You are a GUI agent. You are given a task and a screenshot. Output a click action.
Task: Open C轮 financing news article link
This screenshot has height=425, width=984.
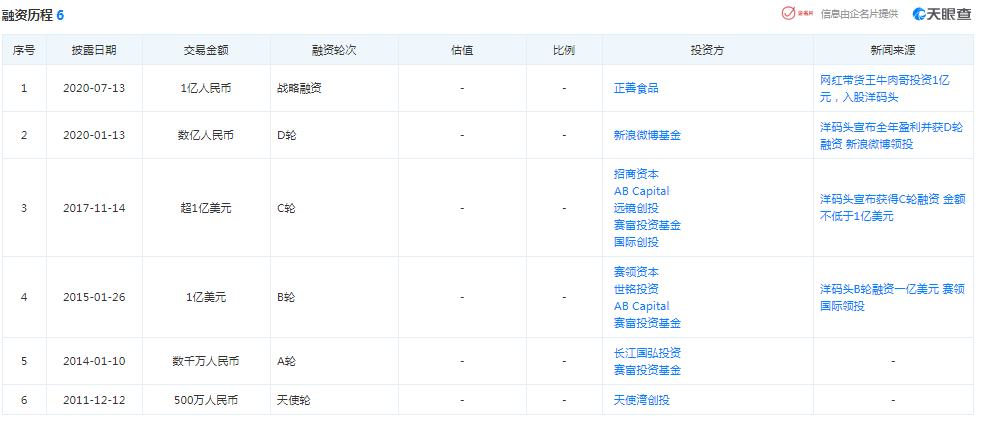point(891,207)
